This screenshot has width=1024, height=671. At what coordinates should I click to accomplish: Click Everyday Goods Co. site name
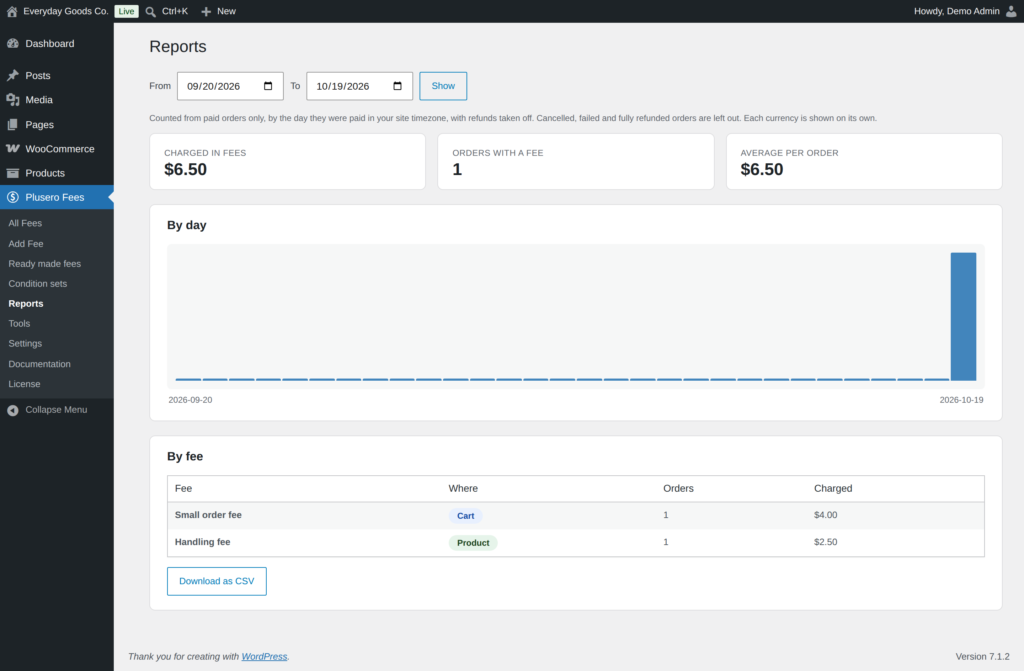pos(65,11)
